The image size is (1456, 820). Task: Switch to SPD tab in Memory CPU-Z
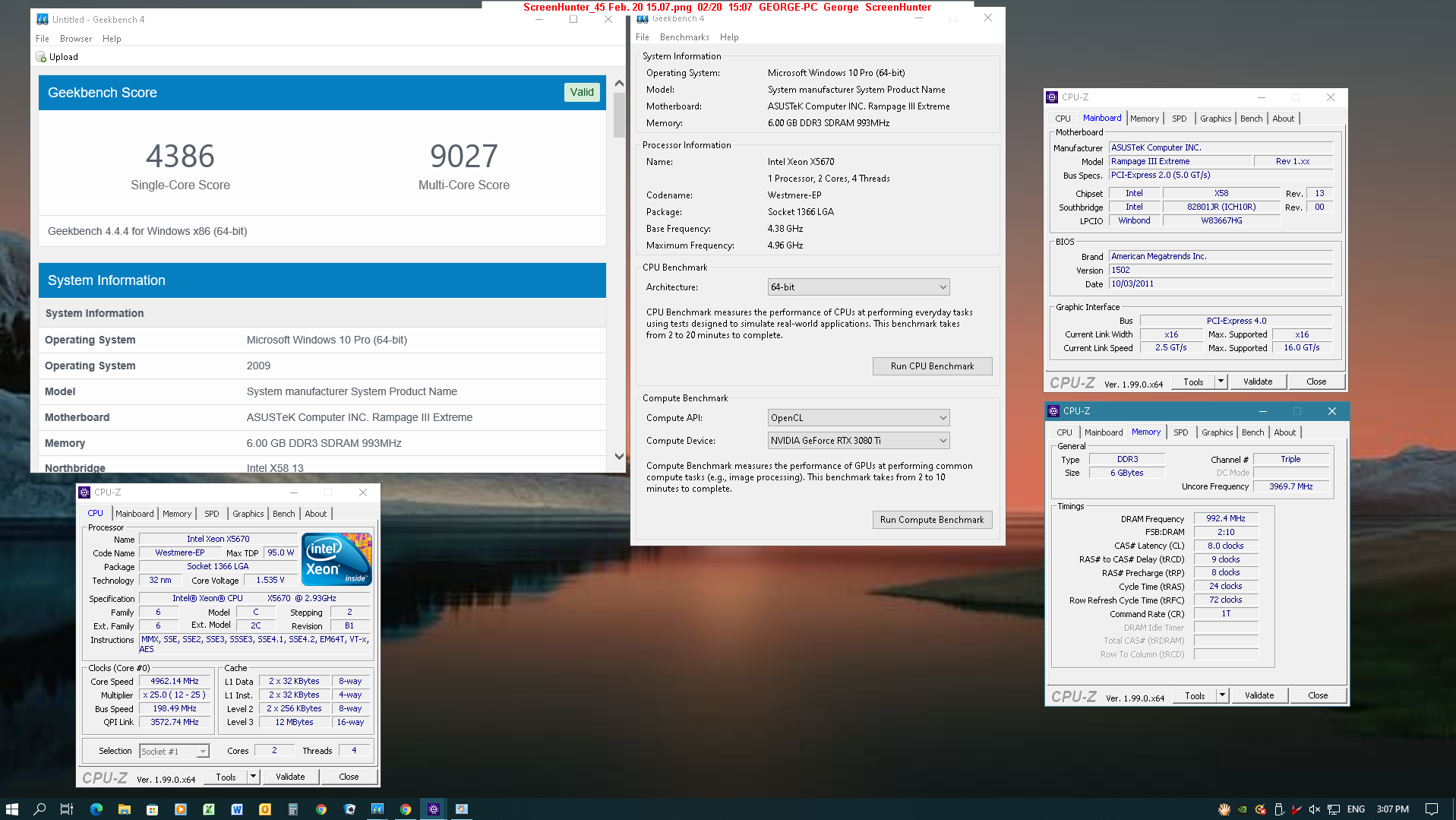tap(1181, 432)
